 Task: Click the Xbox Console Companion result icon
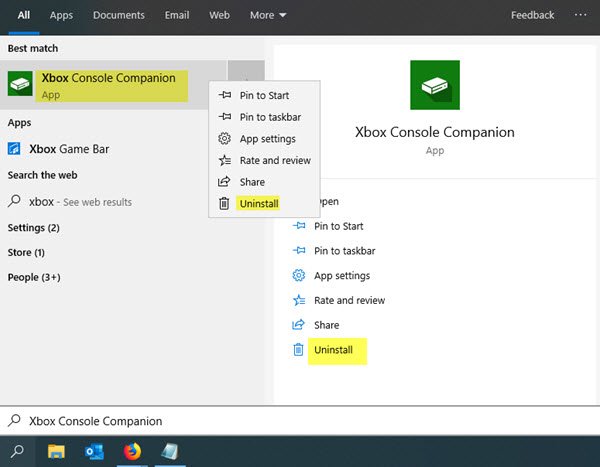coord(20,83)
